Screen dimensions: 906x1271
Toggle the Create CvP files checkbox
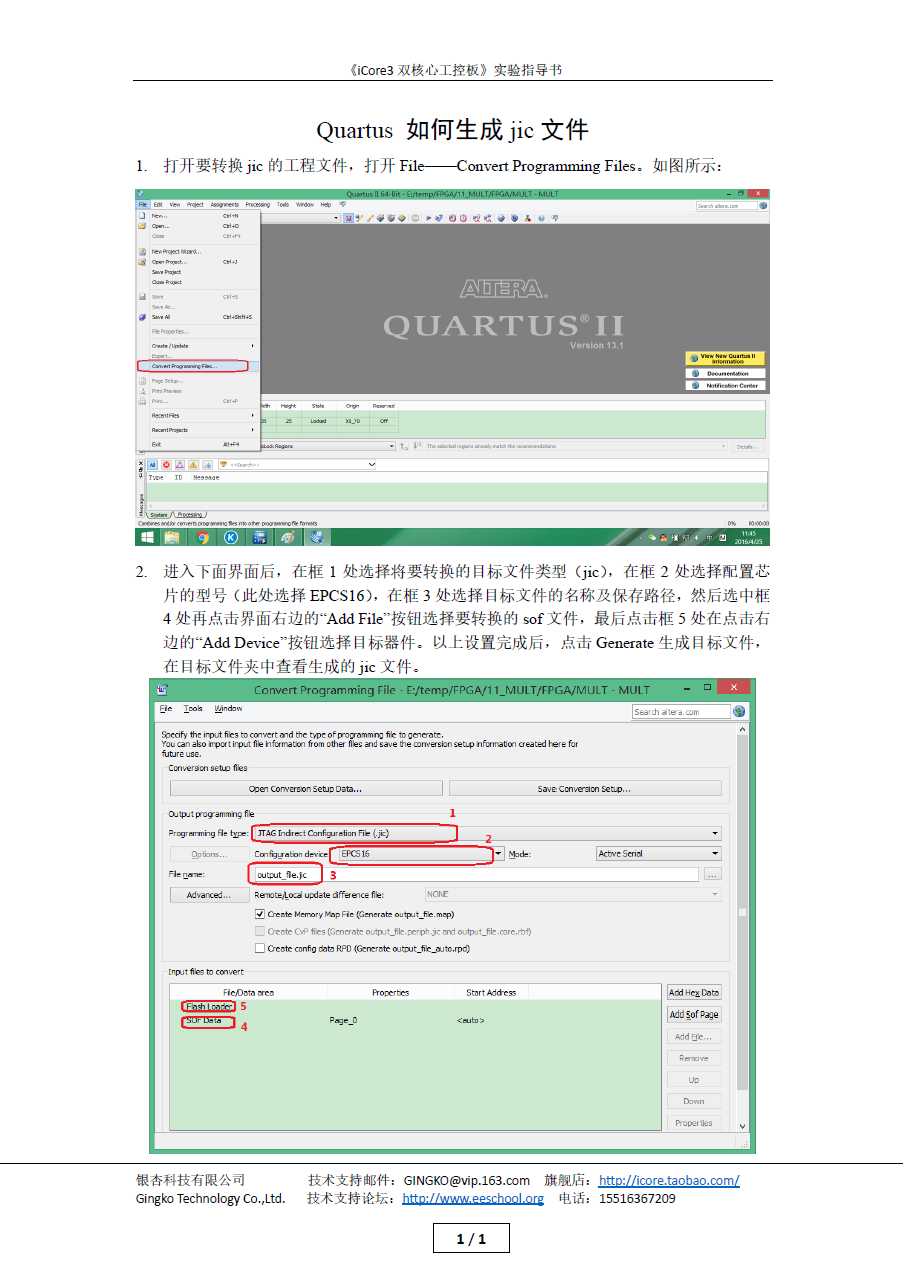(260, 931)
